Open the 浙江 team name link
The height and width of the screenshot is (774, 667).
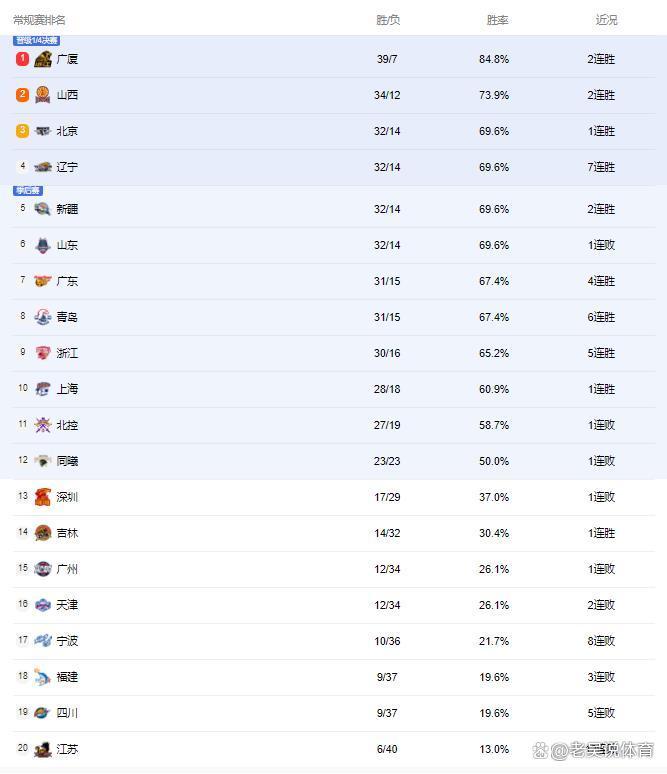pos(67,353)
